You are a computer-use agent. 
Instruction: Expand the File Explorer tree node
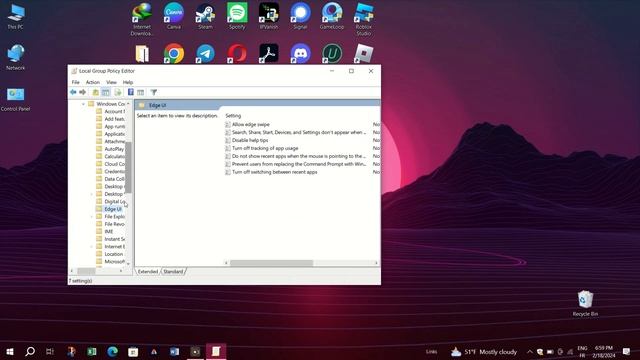coord(91,216)
